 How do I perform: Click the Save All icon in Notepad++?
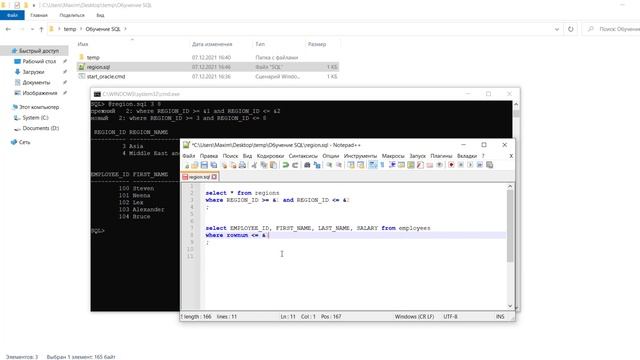click(213, 165)
